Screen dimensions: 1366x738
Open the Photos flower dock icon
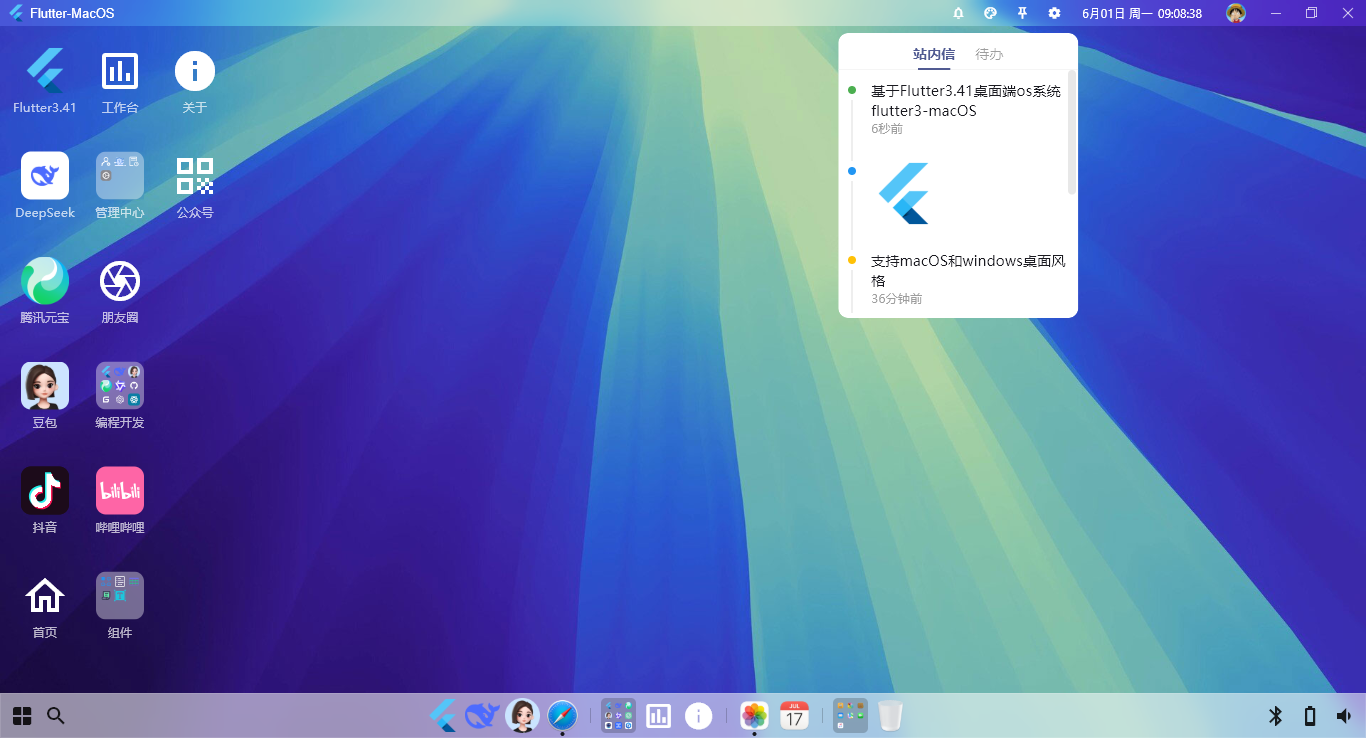point(754,715)
